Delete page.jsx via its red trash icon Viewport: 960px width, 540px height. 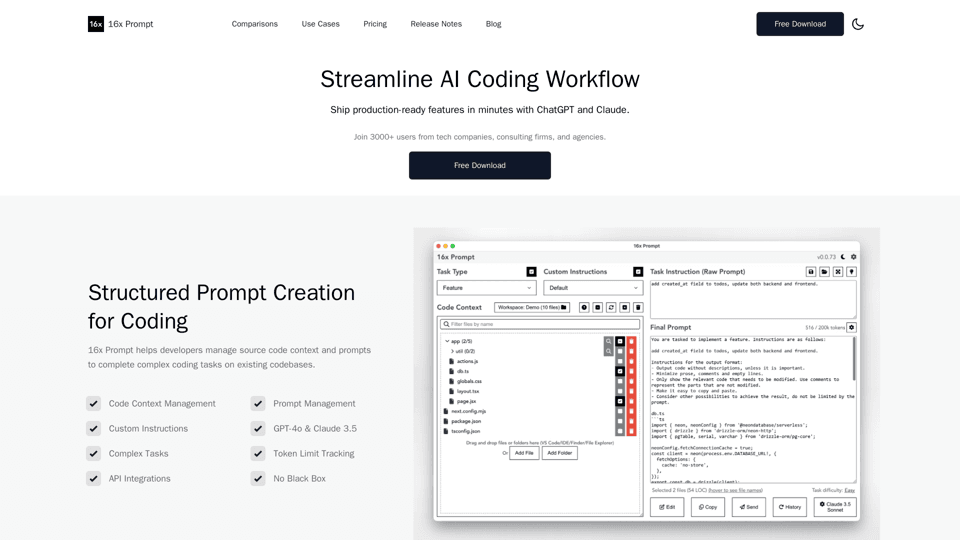click(x=631, y=402)
